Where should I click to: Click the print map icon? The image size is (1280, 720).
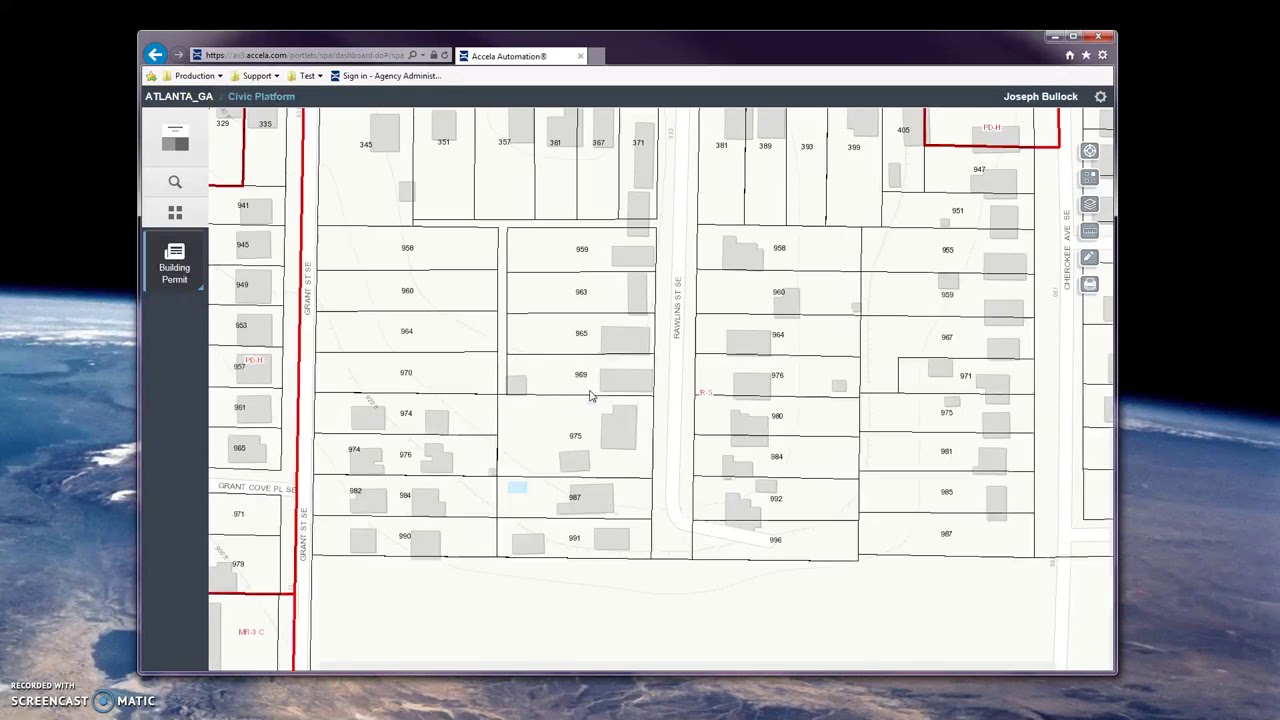1090,284
